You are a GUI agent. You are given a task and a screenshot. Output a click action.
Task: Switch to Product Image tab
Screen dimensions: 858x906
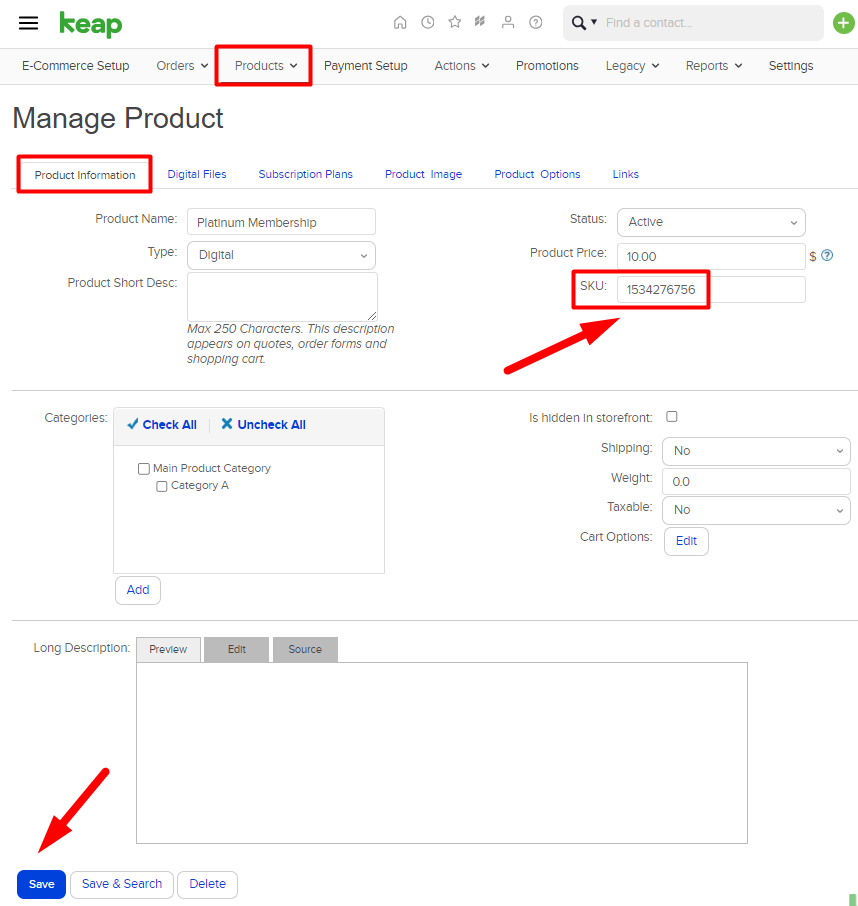(424, 174)
